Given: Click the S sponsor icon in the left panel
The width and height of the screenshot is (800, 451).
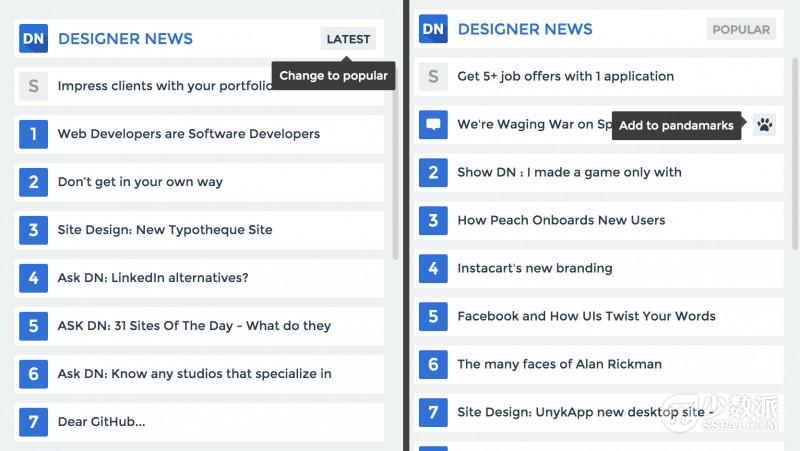Looking at the screenshot, I should (x=33, y=86).
